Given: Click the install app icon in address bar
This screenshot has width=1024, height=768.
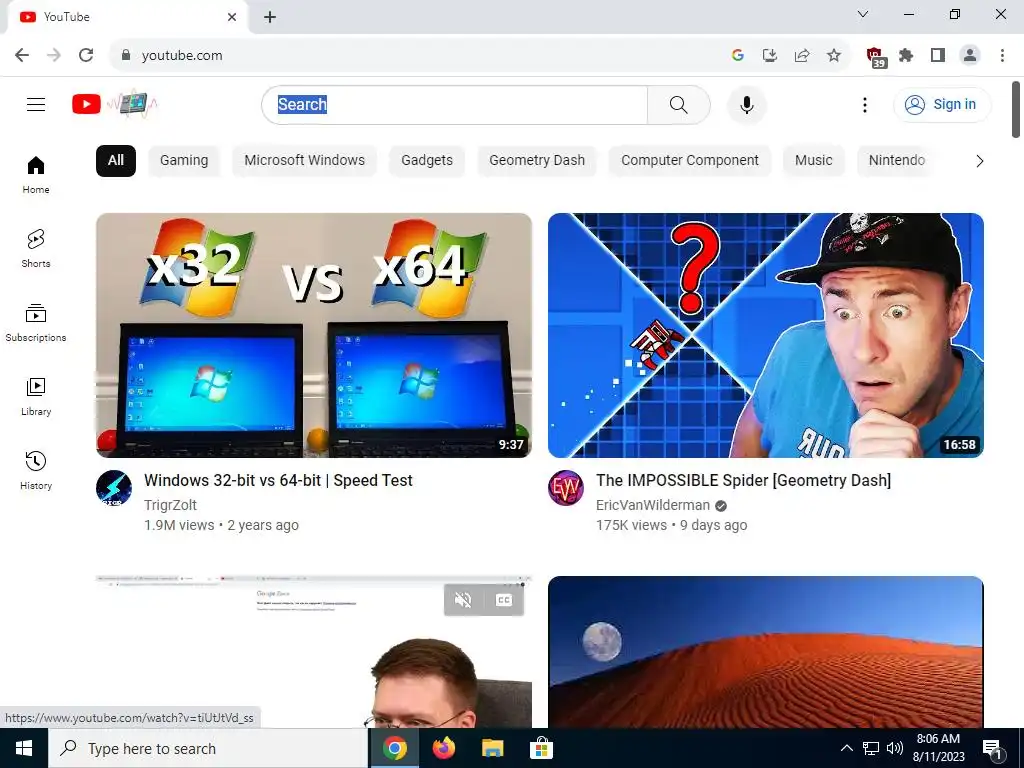Looking at the screenshot, I should pyautogui.click(x=770, y=56).
